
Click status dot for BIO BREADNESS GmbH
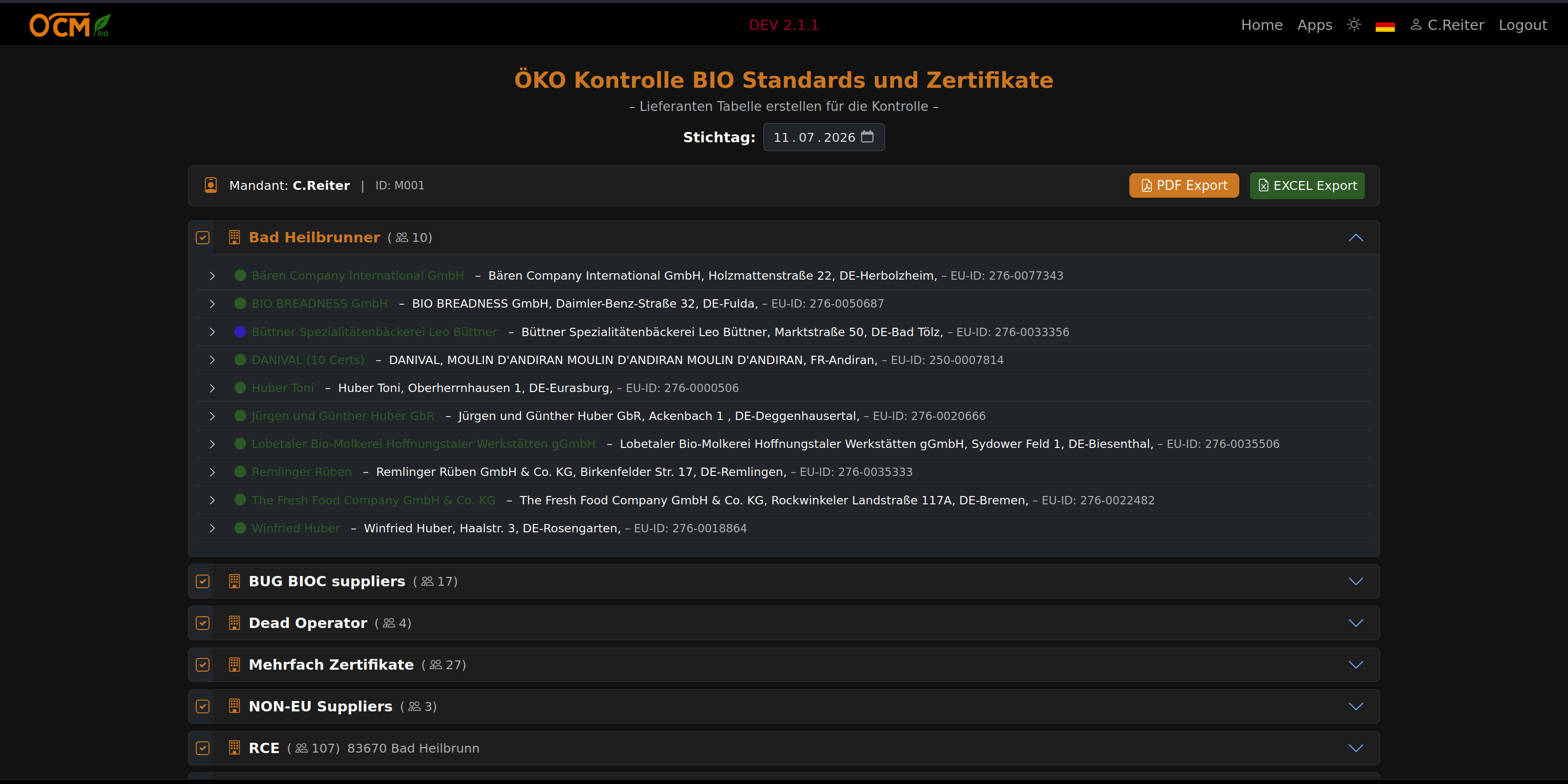(240, 303)
